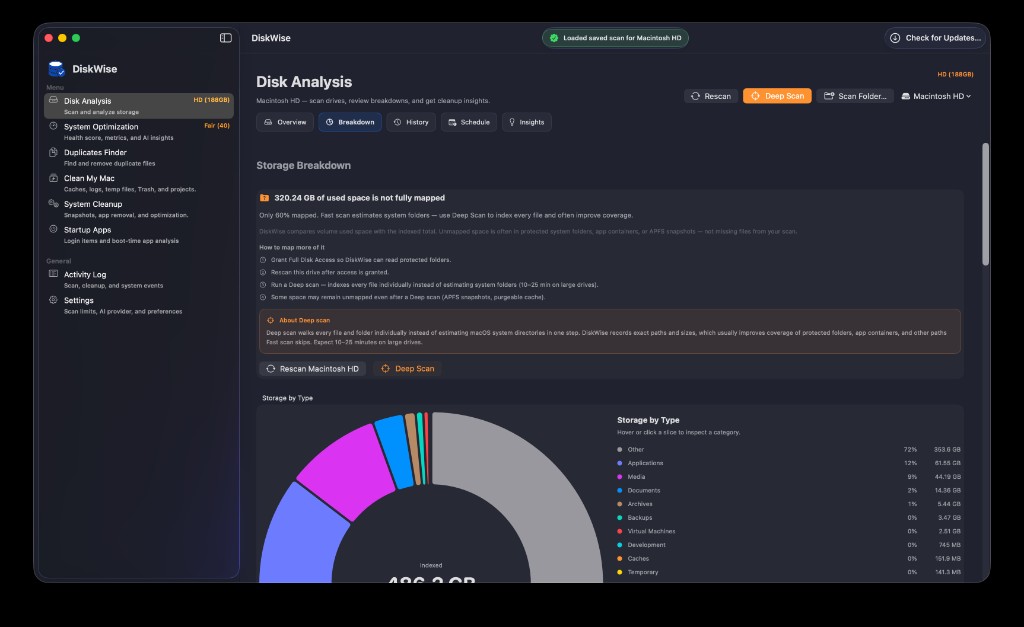Click the Fair (40) health badge
The width and height of the screenshot is (1024, 627).
[x=217, y=125]
